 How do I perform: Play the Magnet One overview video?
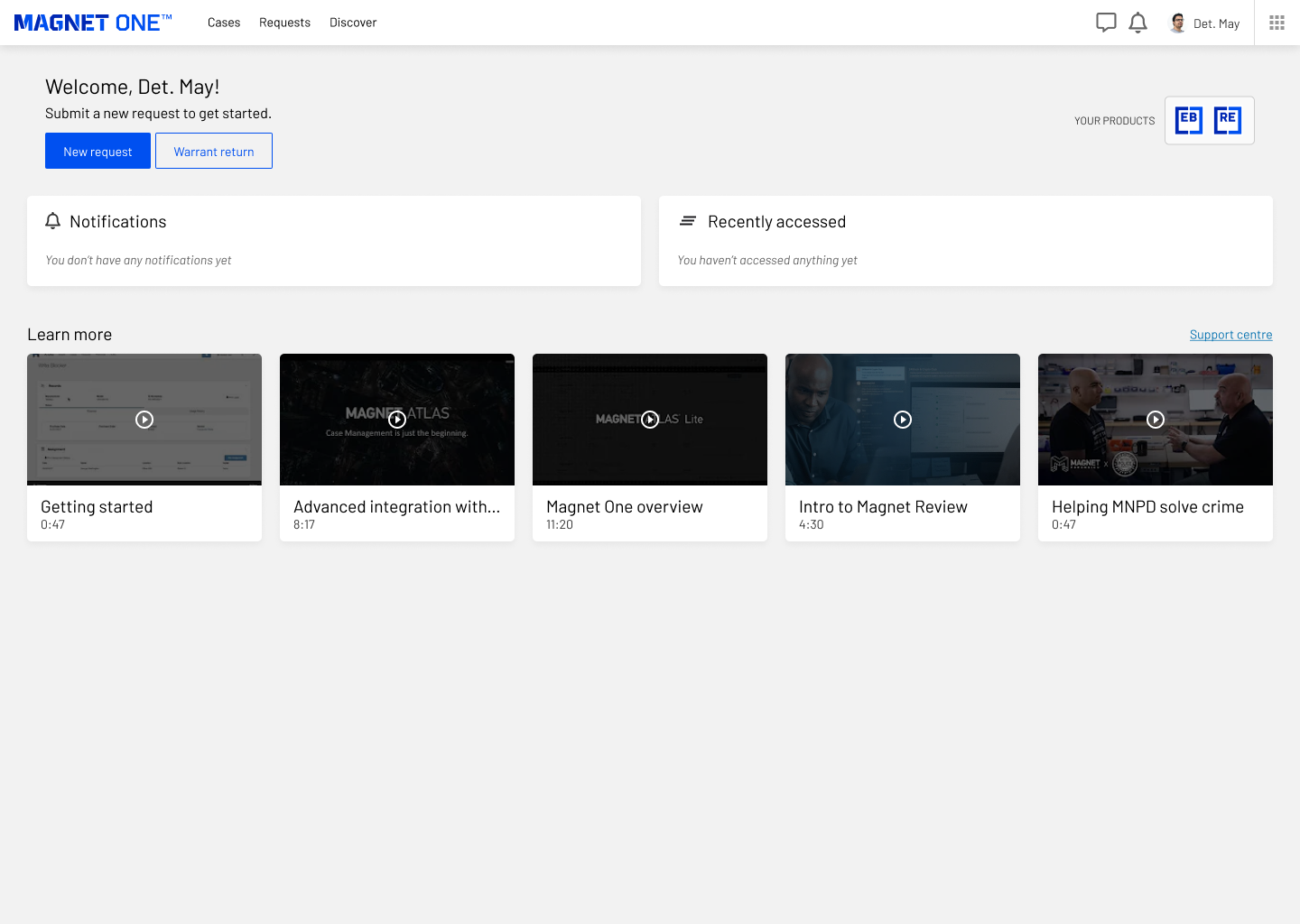pos(650,420)
